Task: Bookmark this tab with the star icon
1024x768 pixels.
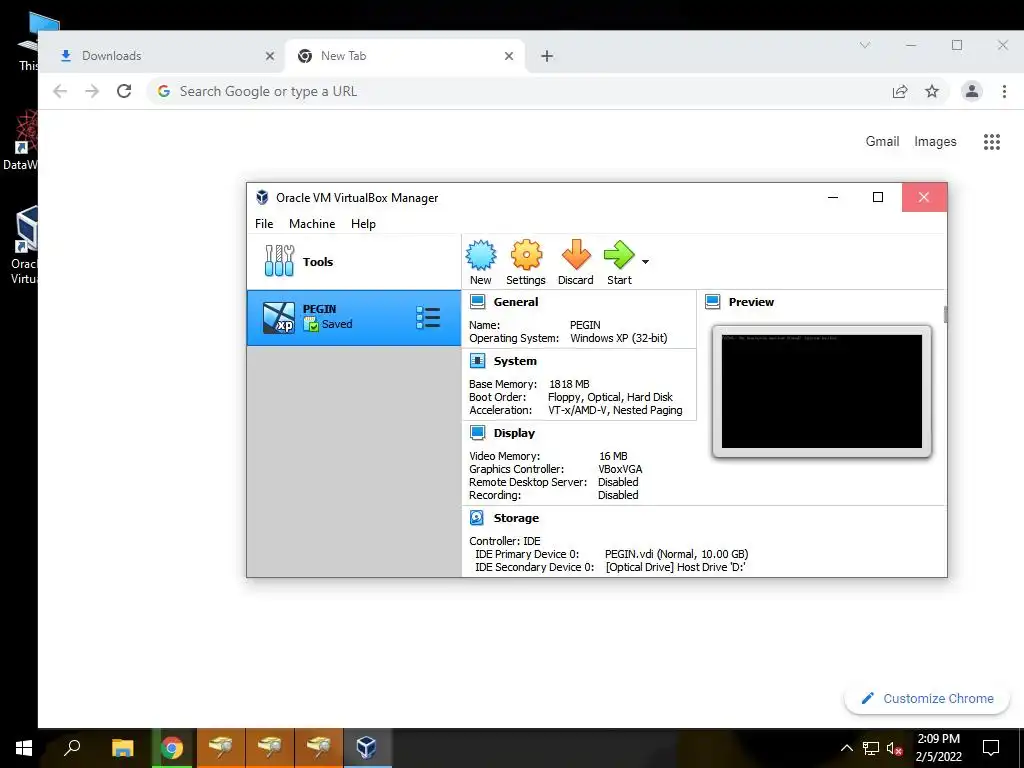Action: pos(932,91)
